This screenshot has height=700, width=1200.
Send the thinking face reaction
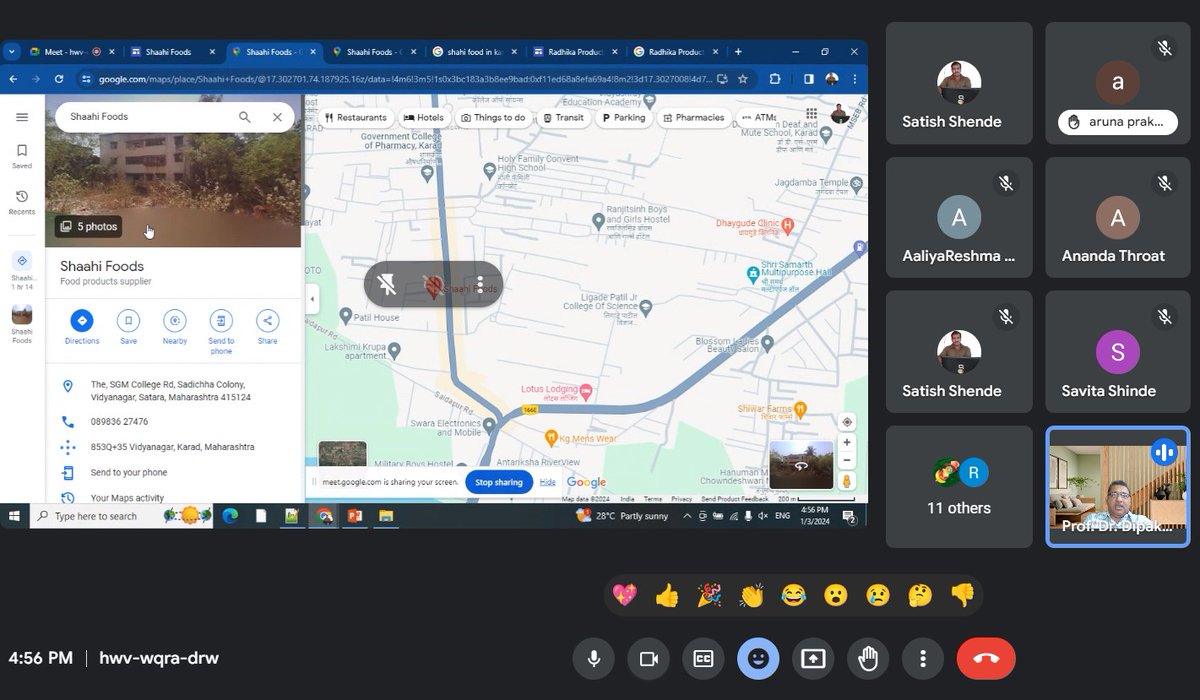920,596
